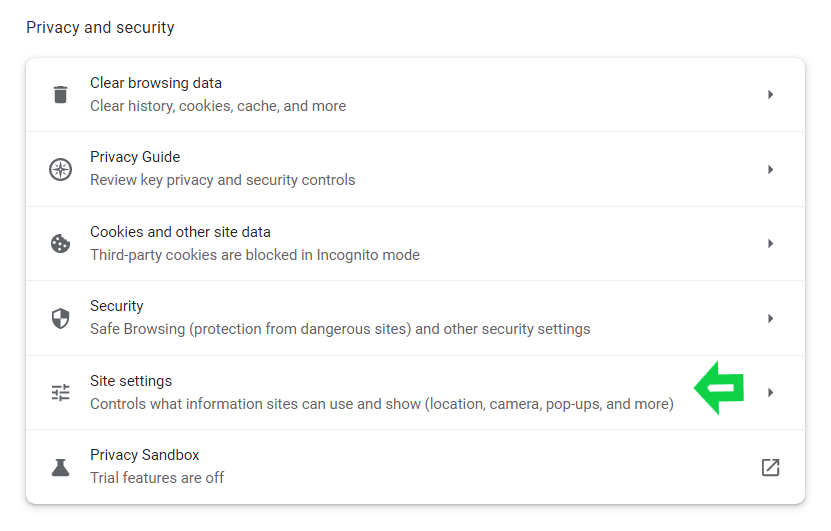Open Privacy Sandbox via the external link icon
Viewport: 831px width, 531px height.
click(x=770, y=467)
